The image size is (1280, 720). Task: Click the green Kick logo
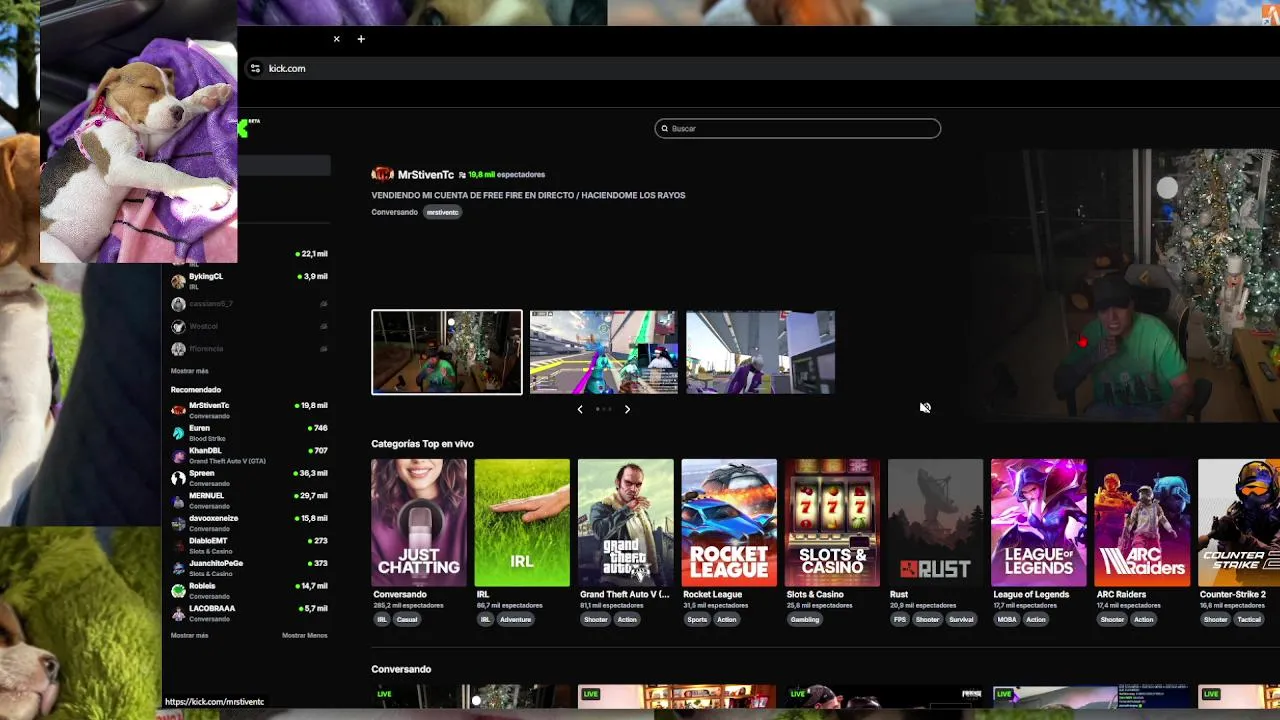click(x=243, y=128)
